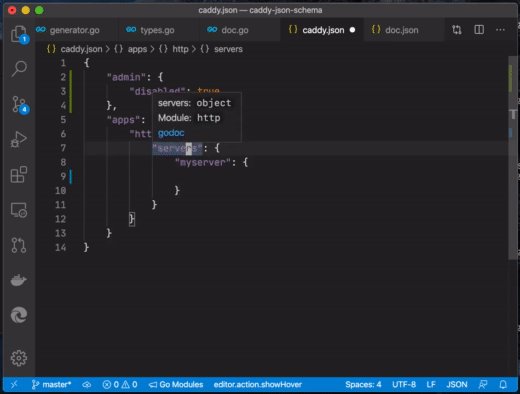Change indentation via Spaces: 4
This screenshot has width=520, height=394.
pyautogui.click(x=363, y=385)
